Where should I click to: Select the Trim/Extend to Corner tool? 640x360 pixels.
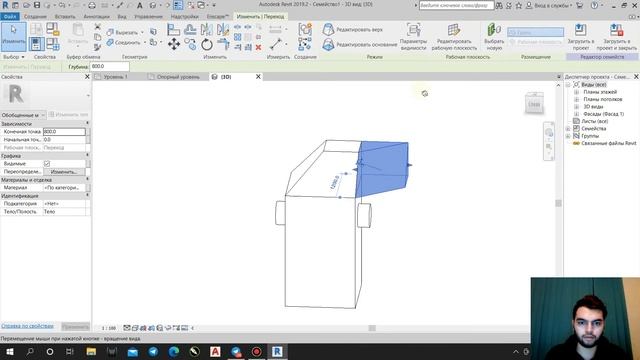pyautogui.click(x=223, y=44)
